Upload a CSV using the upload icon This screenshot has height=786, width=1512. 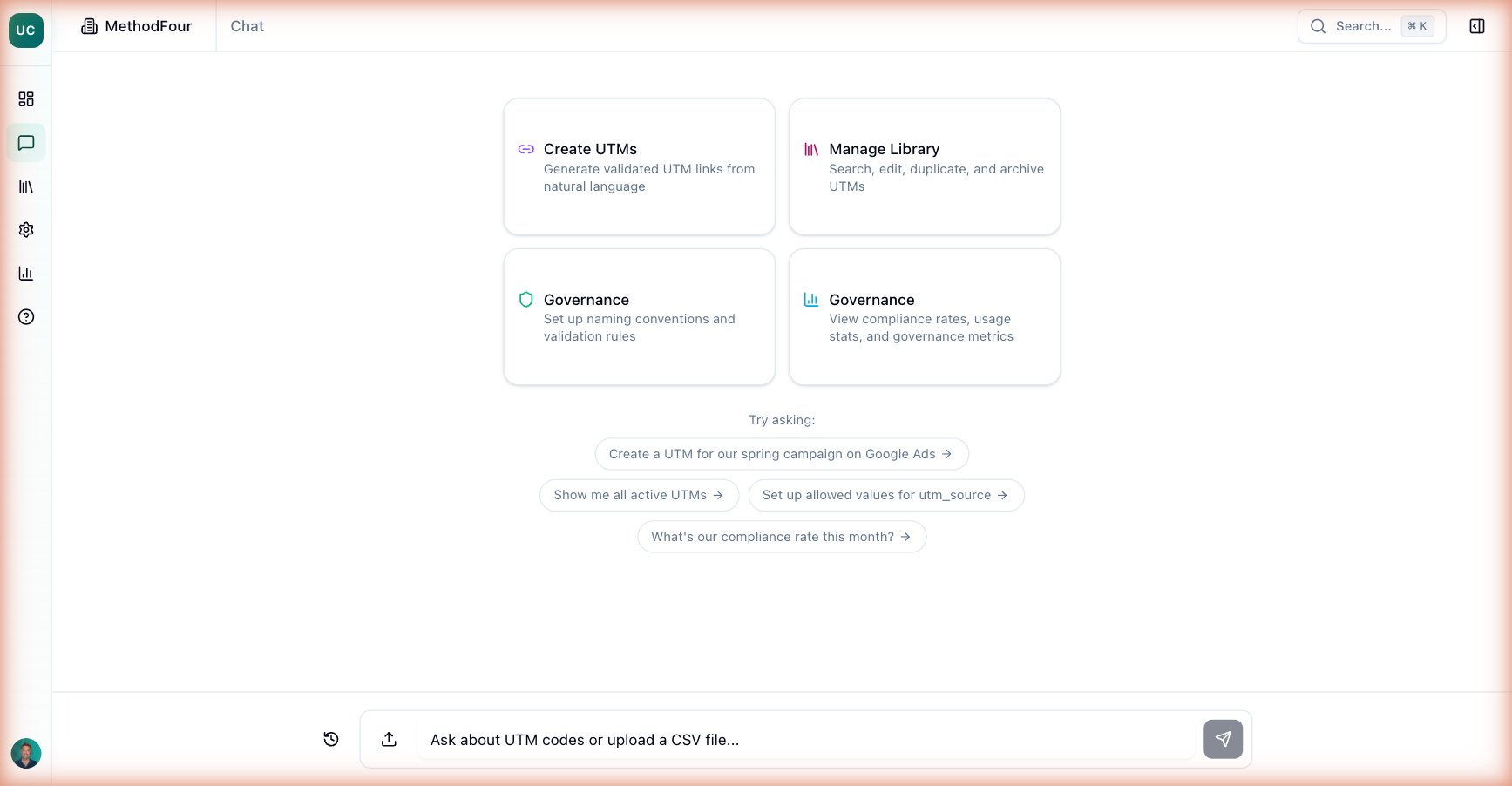389,739
